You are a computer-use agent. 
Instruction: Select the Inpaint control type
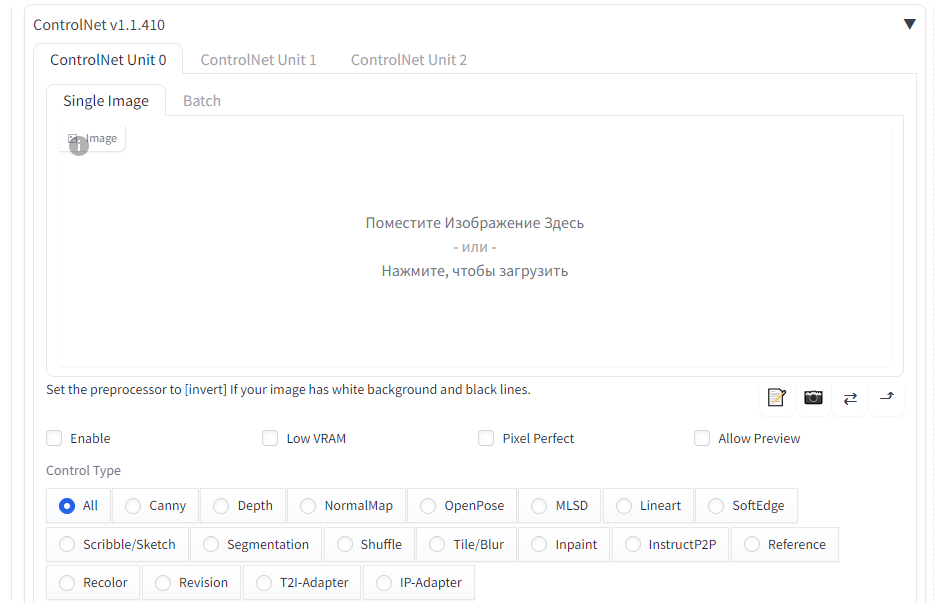539,545
